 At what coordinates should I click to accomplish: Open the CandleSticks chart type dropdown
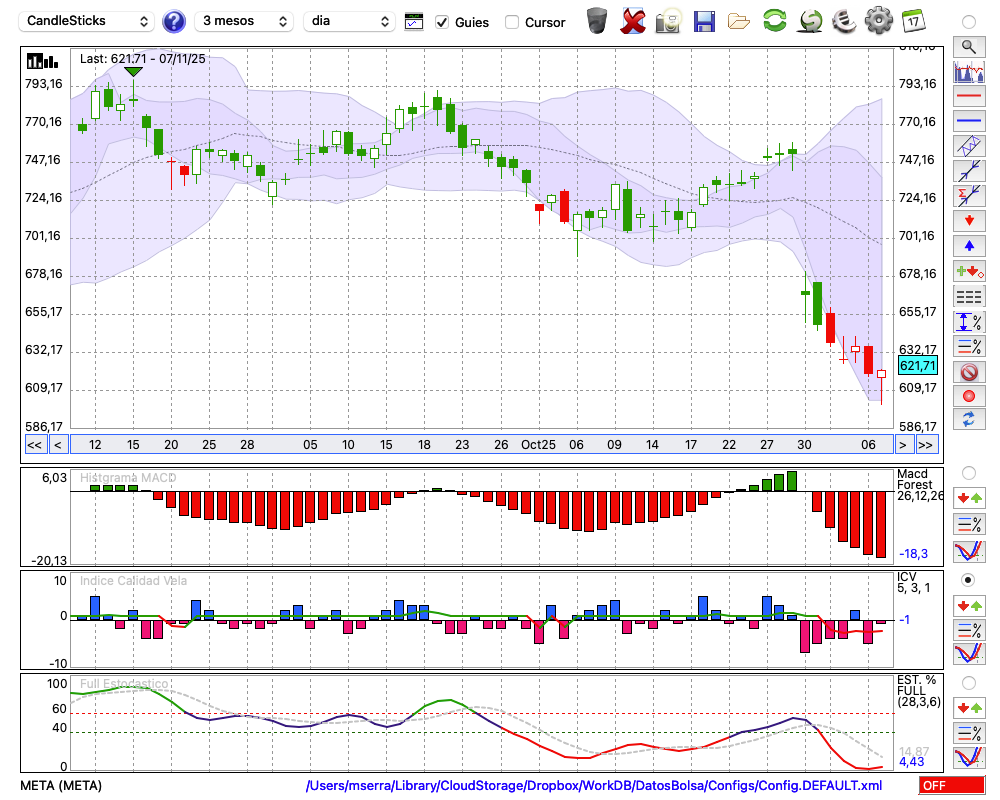click(87, 21)
